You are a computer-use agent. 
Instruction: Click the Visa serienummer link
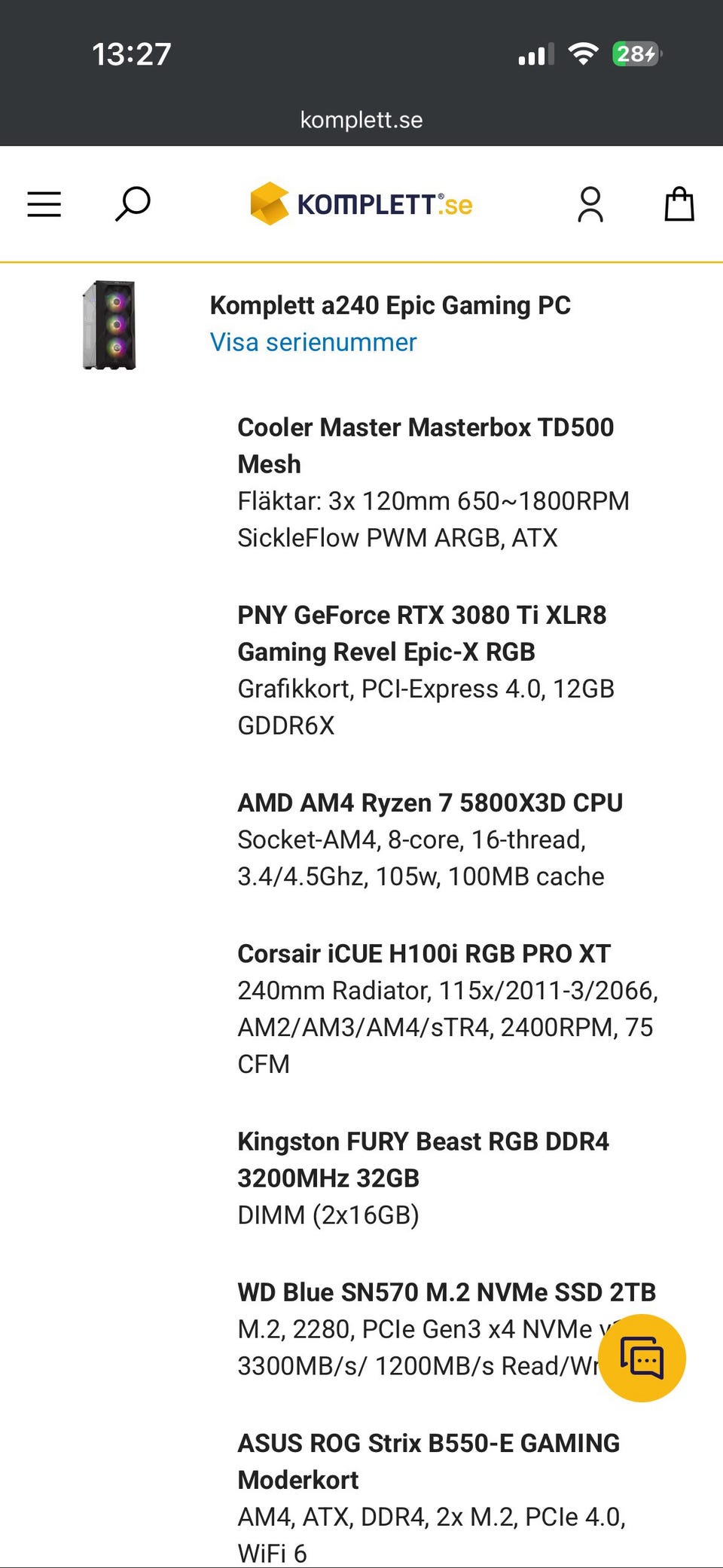tap(313, 342)
